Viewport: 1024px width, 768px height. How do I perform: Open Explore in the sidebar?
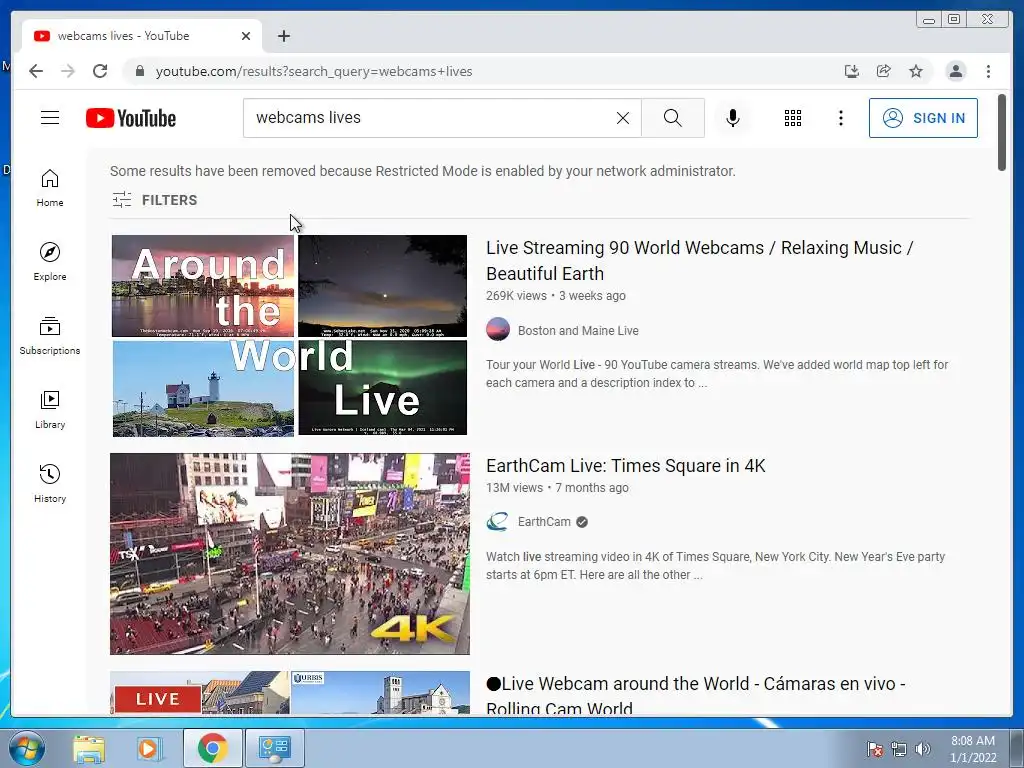coord(50,261)
